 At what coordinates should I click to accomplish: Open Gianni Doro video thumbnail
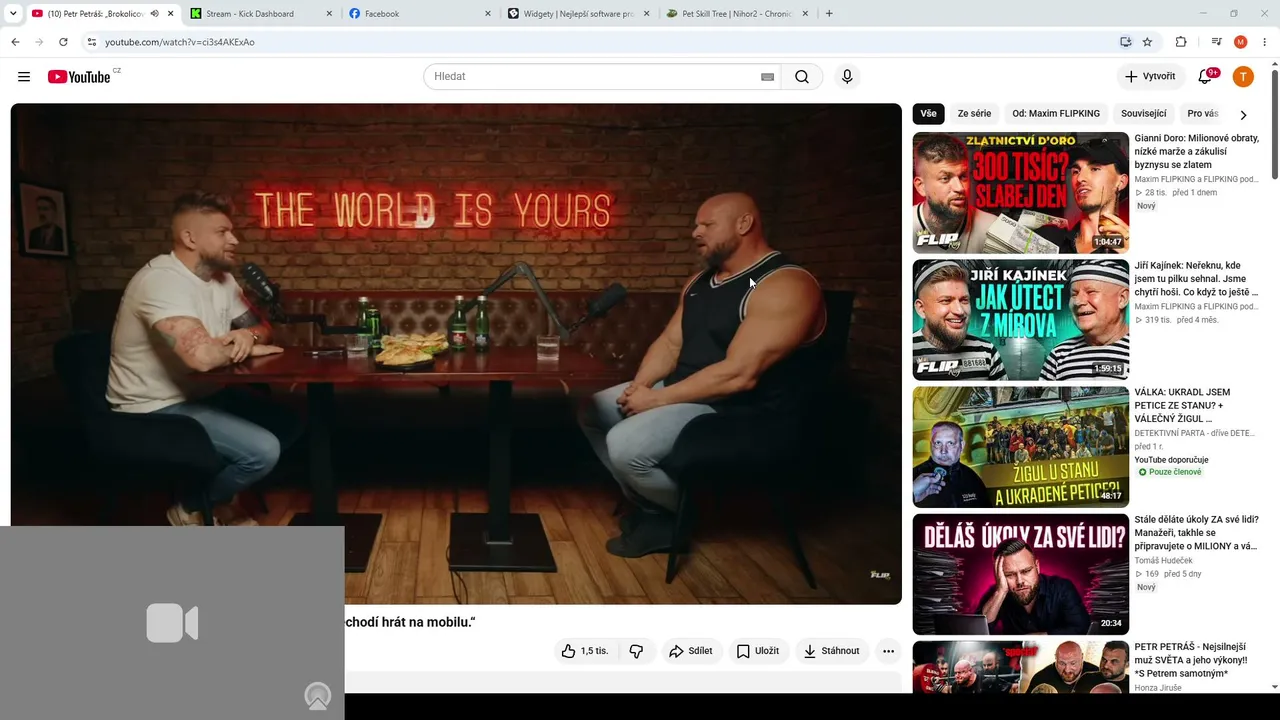click(x=1021, y=193)
